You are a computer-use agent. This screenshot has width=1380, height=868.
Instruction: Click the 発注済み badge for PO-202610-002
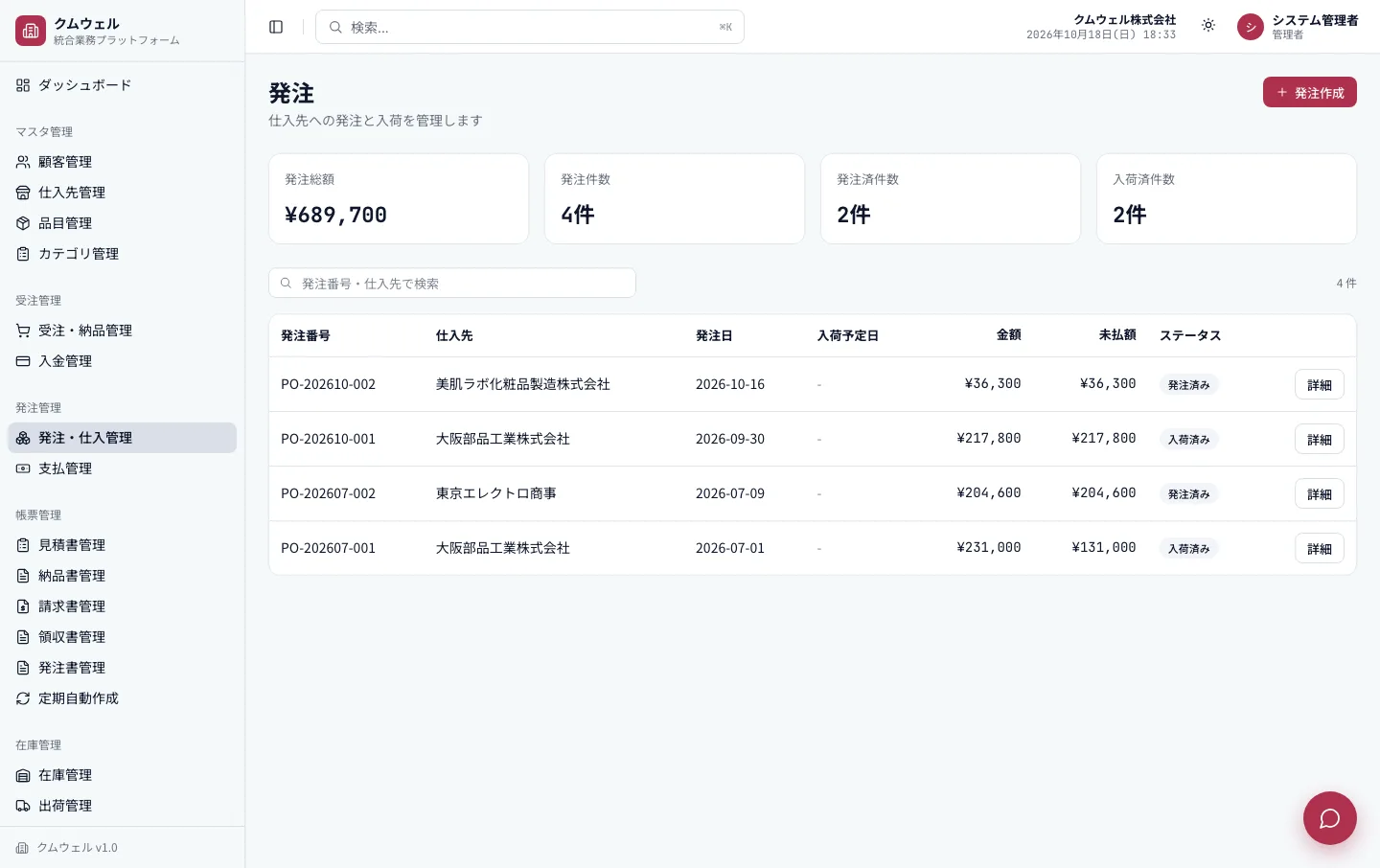click(1188, 384)
